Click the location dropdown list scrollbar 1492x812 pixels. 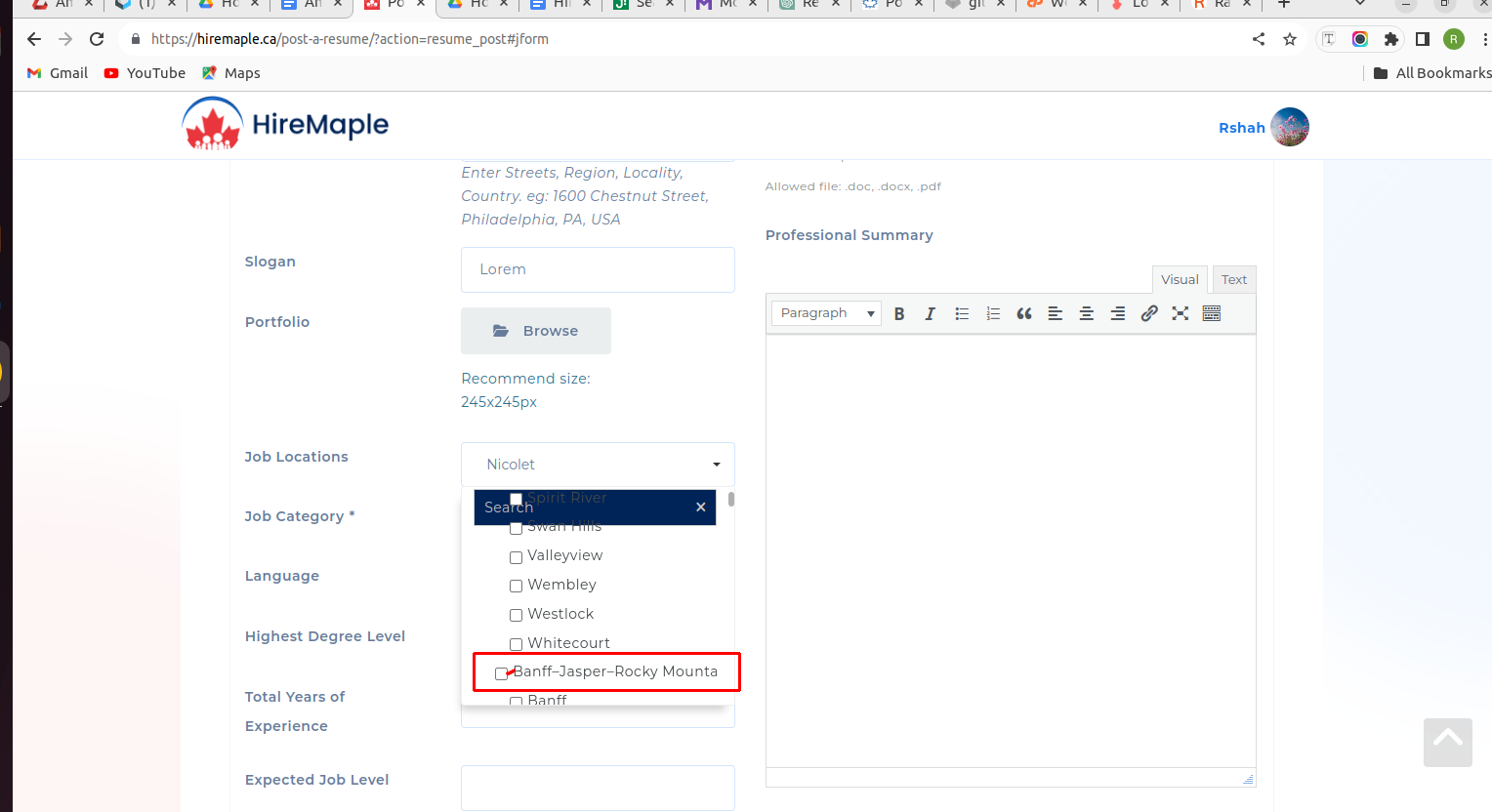pyautogui.click(x=731, y=499)
